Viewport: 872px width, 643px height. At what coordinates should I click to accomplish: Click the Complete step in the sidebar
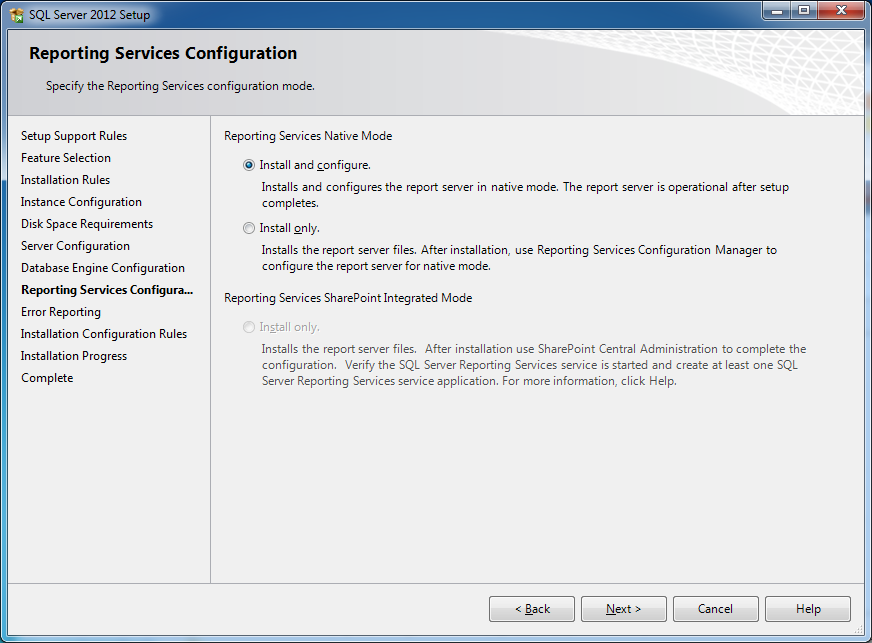[x=47, y=378]
